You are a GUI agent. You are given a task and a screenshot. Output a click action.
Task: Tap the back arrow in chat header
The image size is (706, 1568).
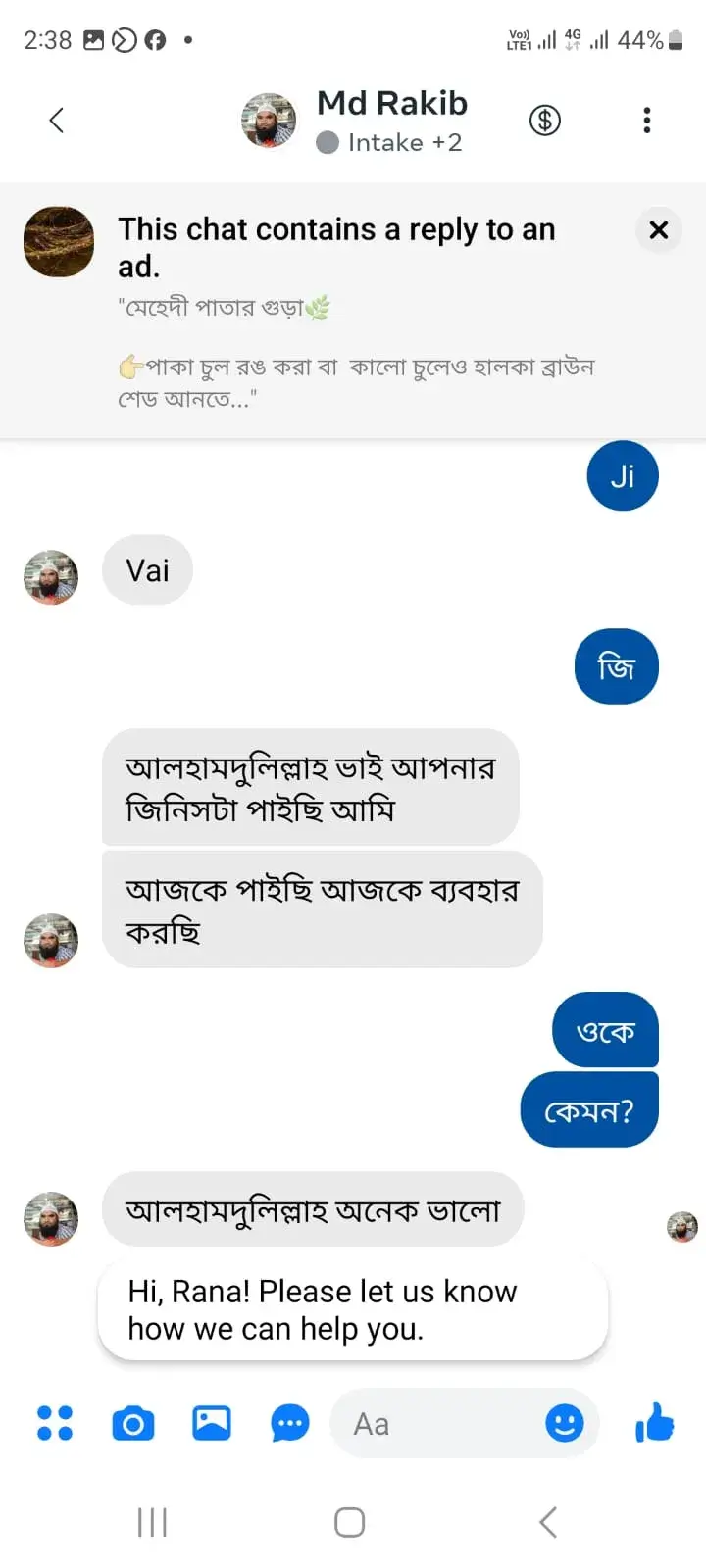[x=57, y=121]
